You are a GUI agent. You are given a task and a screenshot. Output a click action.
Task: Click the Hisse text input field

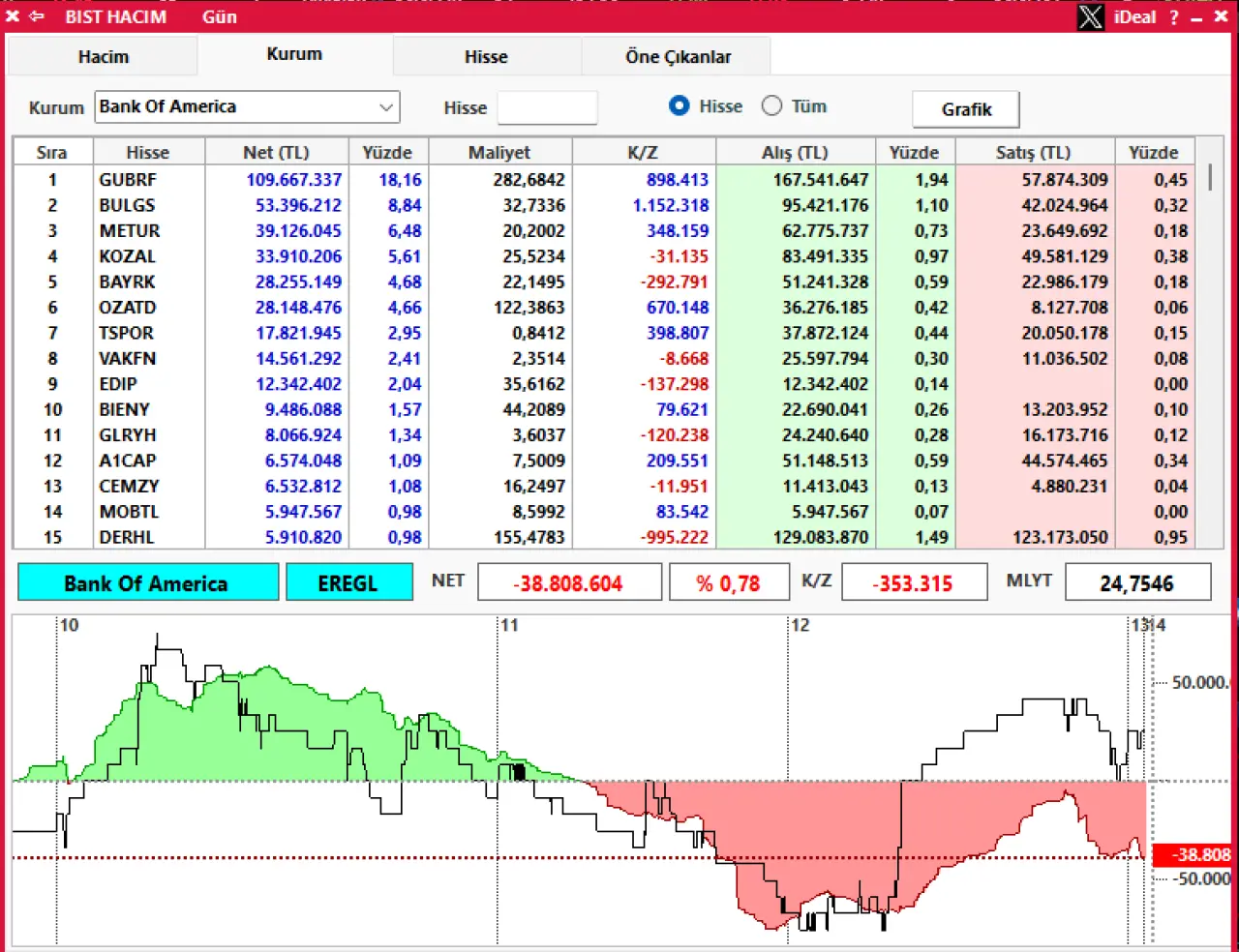click(x=547, y=107)
